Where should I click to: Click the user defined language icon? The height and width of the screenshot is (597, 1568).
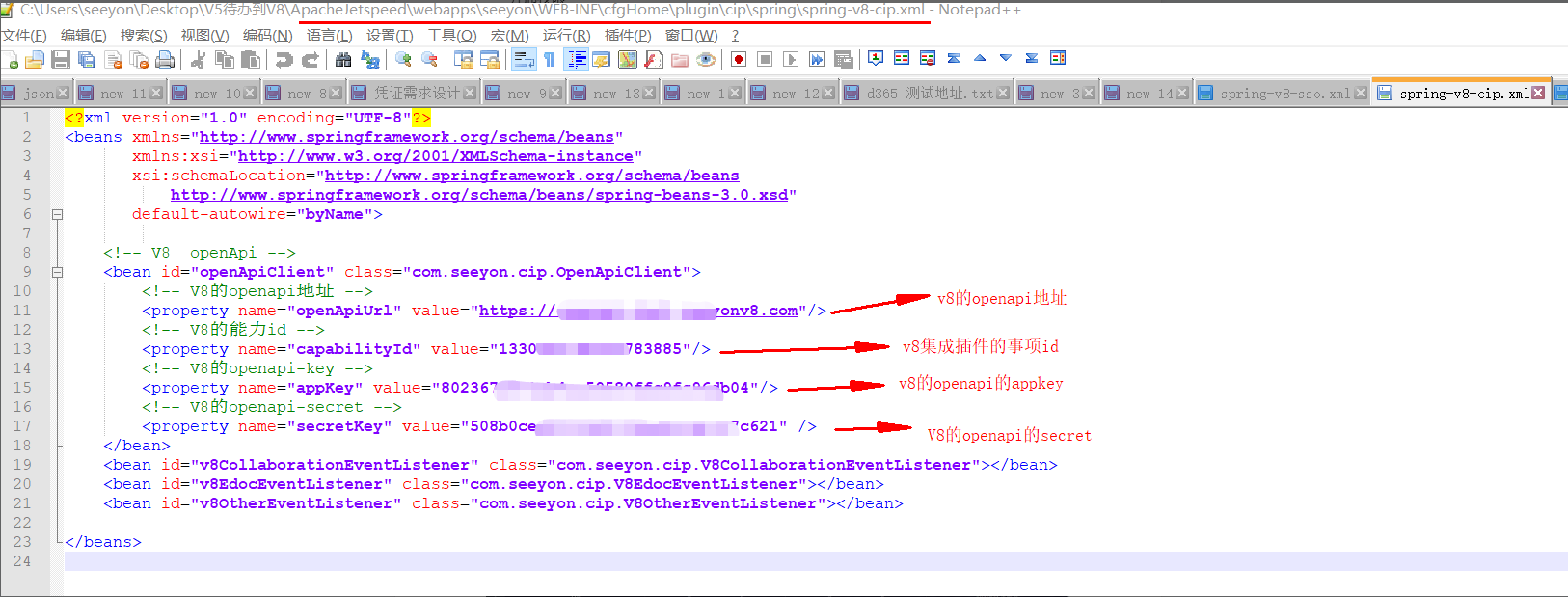click(601, 60)
